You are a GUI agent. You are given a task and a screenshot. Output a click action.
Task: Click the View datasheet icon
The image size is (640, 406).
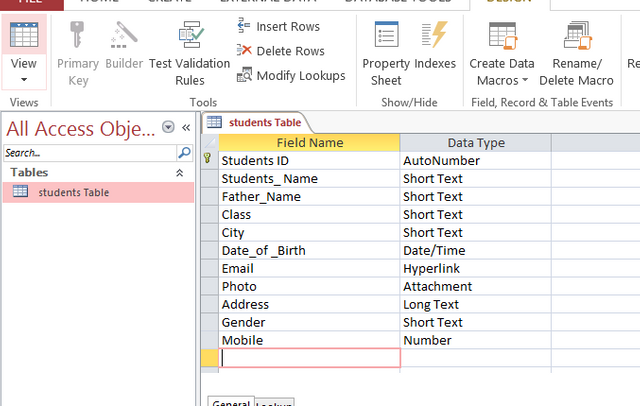coord(24,35)
